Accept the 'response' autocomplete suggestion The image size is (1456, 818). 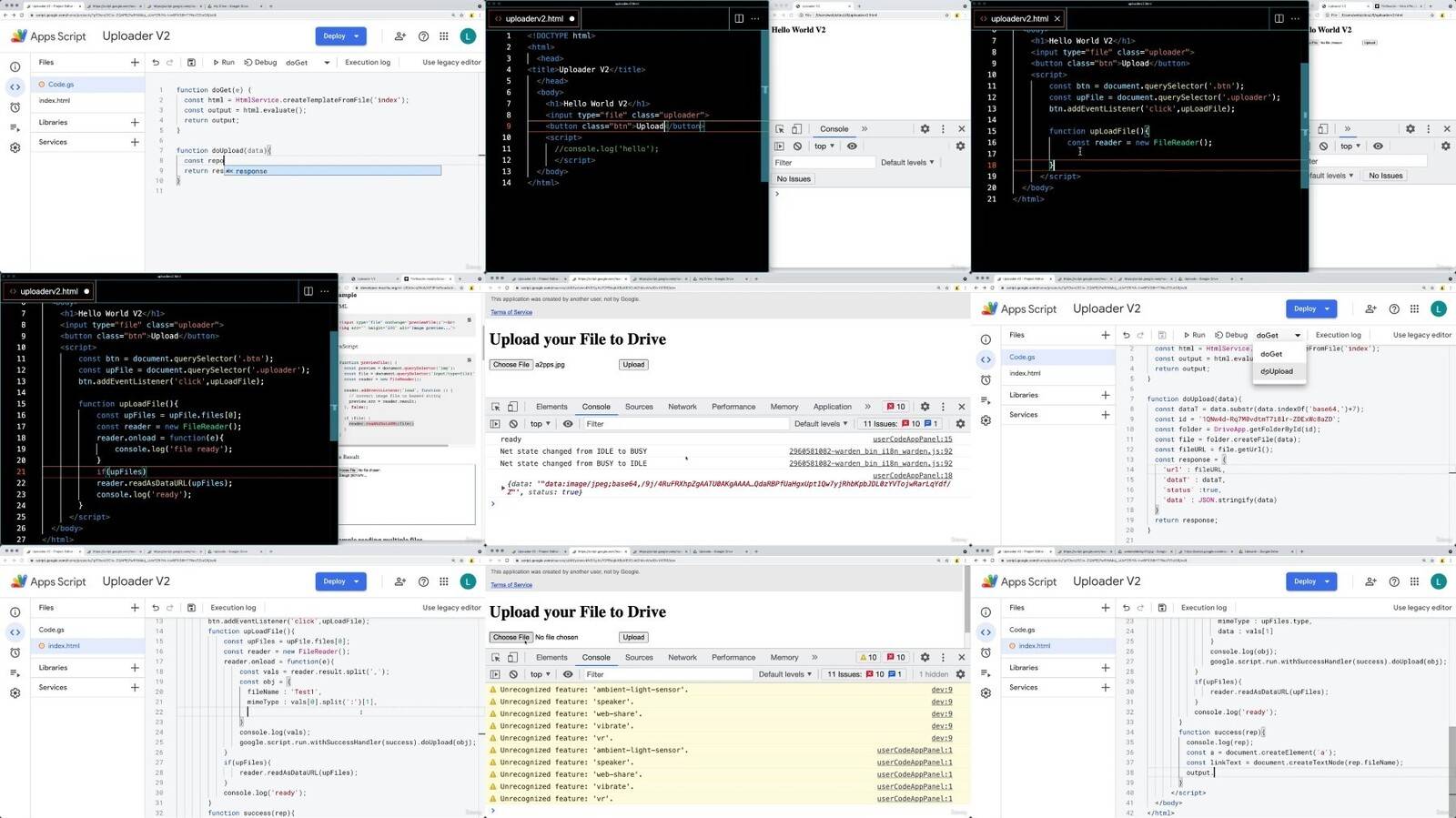point(332,171)
